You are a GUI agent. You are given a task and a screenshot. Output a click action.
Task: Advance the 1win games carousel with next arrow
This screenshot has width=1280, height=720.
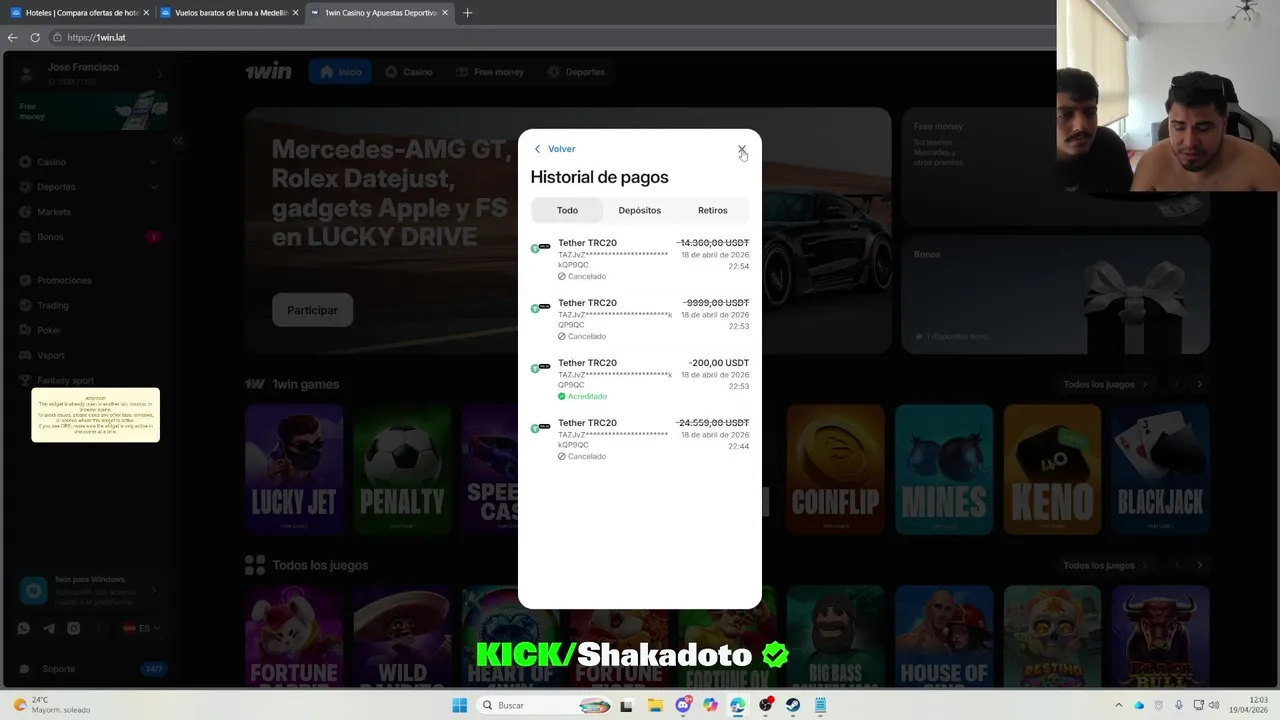click(1199, 384)
